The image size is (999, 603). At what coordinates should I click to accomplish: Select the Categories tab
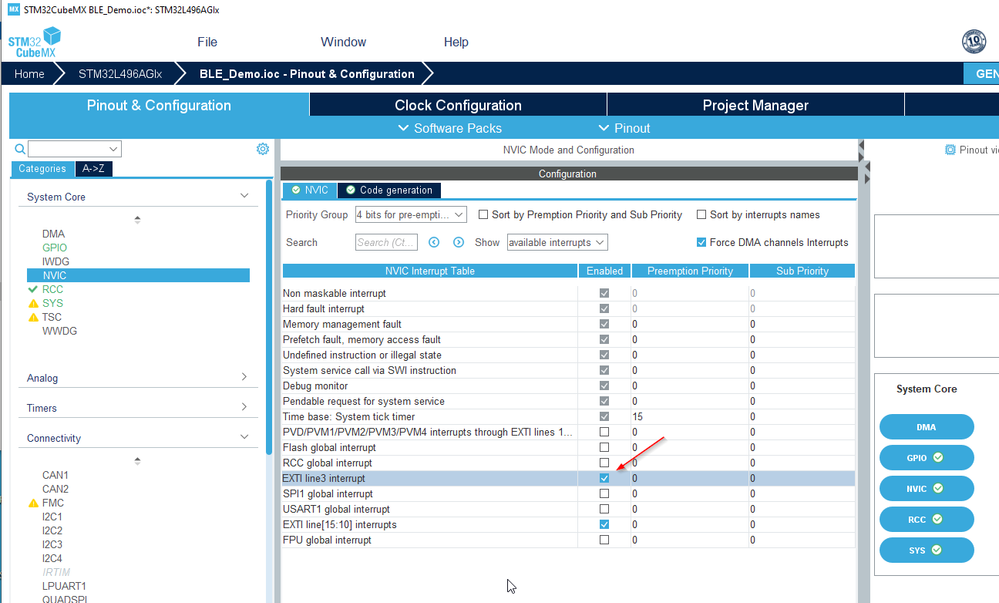click(42, 169)
